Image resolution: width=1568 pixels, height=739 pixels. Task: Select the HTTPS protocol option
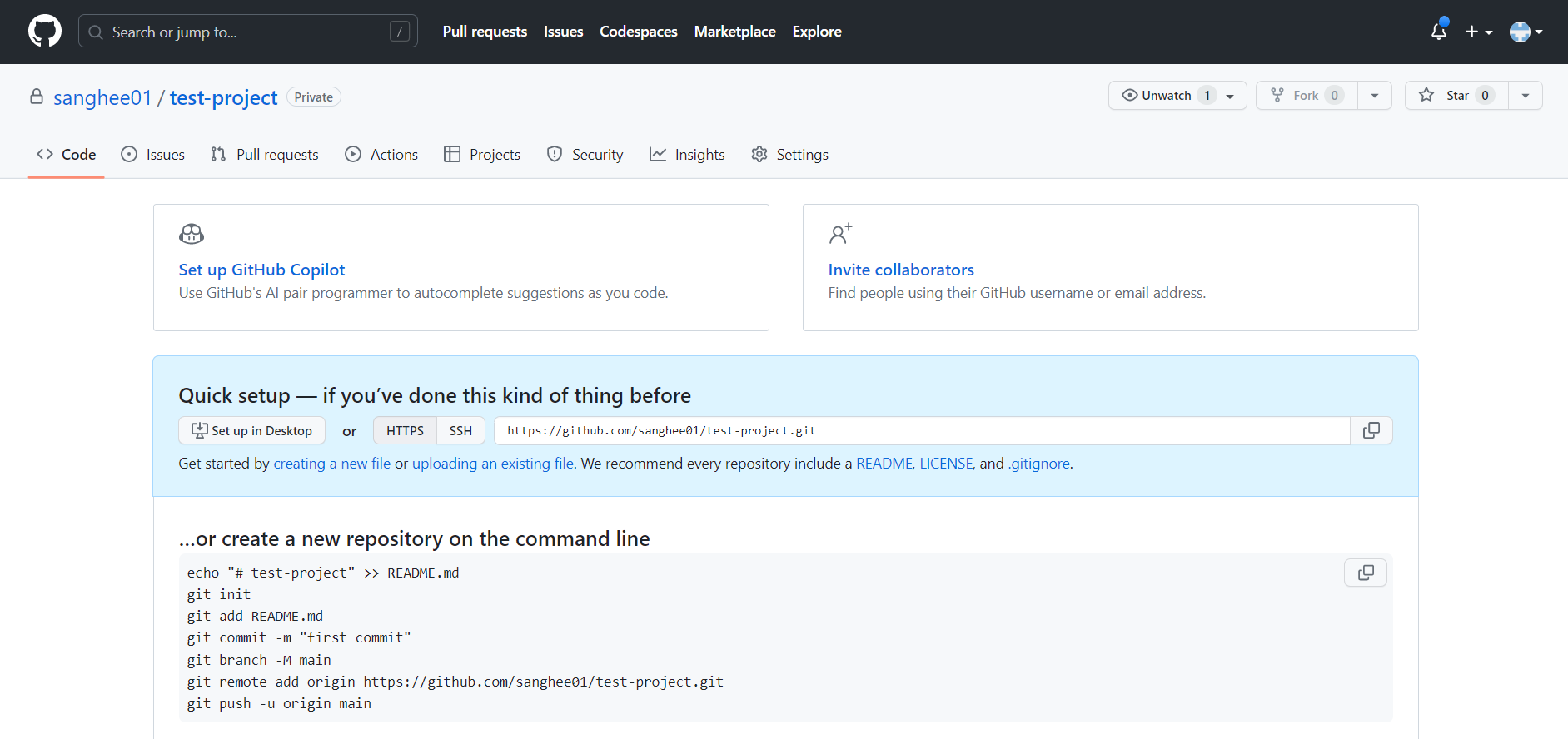[405, 431]
